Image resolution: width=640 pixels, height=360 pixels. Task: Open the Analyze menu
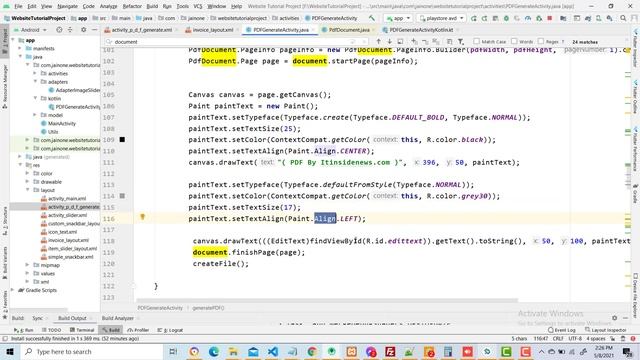(x=108, y=6)
